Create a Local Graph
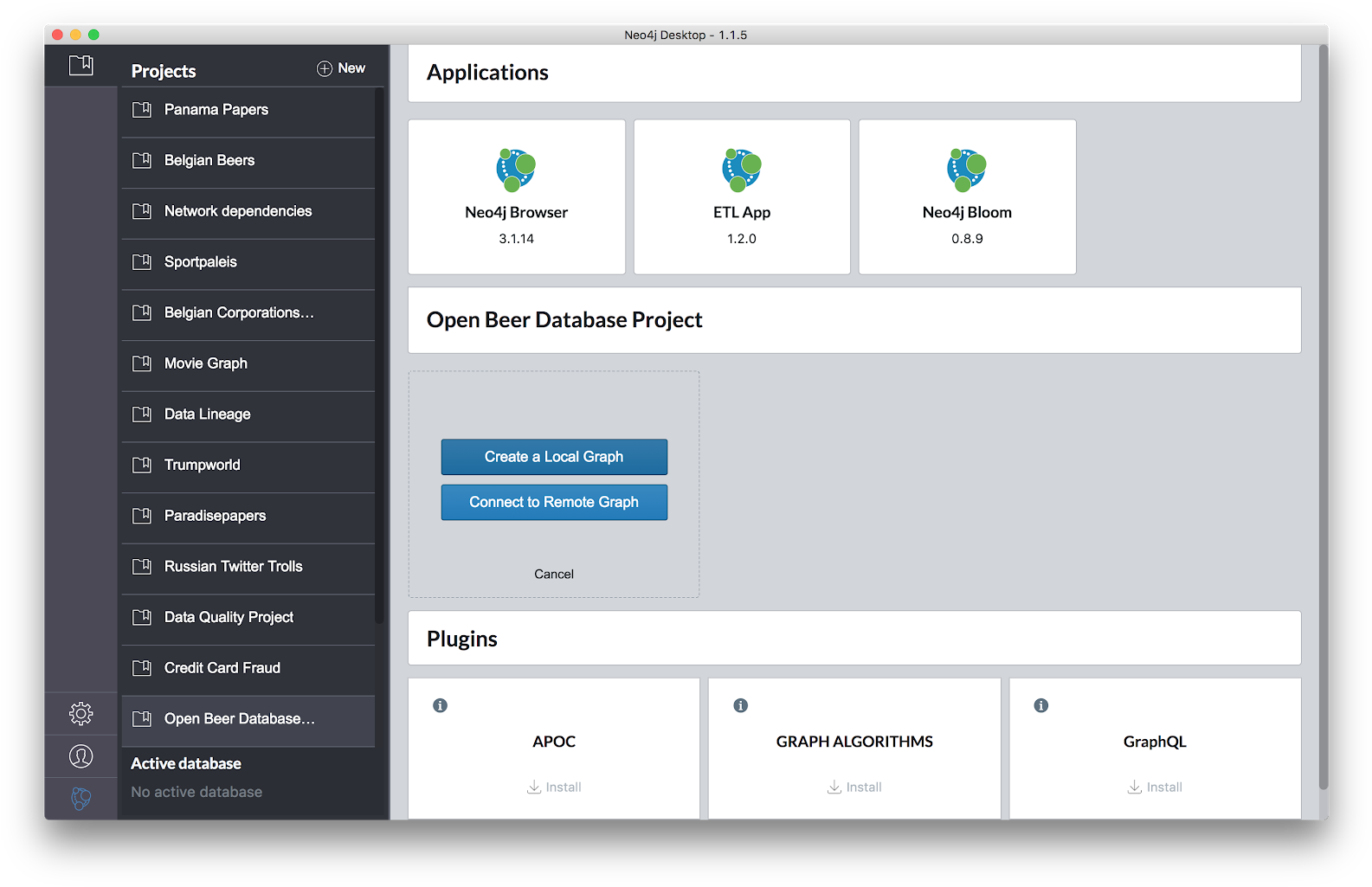Image resolution: width=1372 pixels, height=887 pixels. tap(554, 457)
